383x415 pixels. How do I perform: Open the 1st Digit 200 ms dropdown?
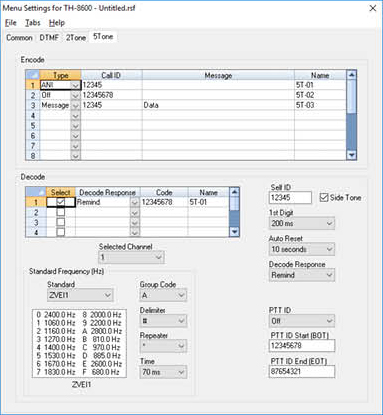[302, 223]
